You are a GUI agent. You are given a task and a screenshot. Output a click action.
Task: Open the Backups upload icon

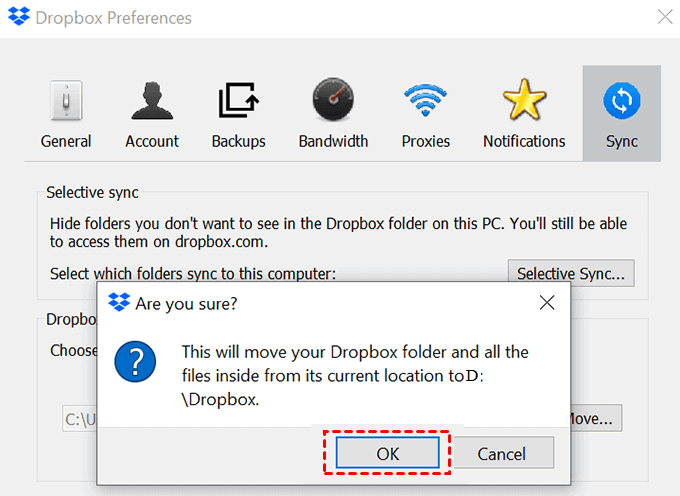point(238,102)
